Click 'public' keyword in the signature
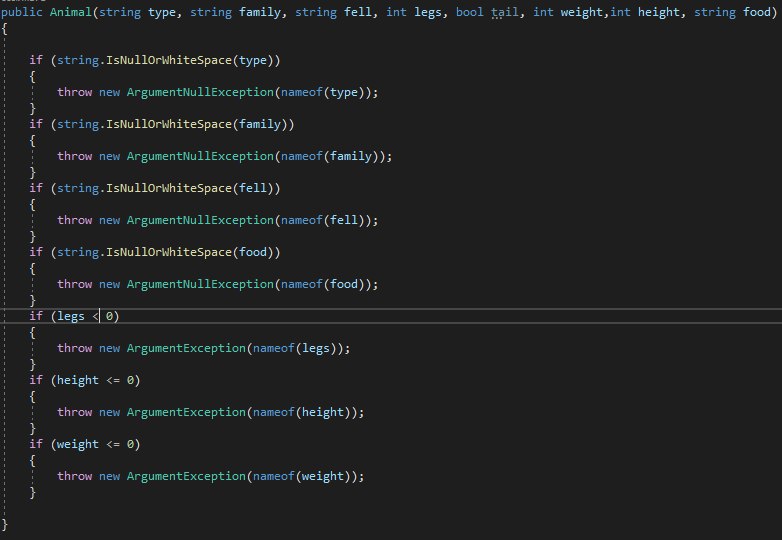Screen dimensions: 782x540 [x=21, y=12]
